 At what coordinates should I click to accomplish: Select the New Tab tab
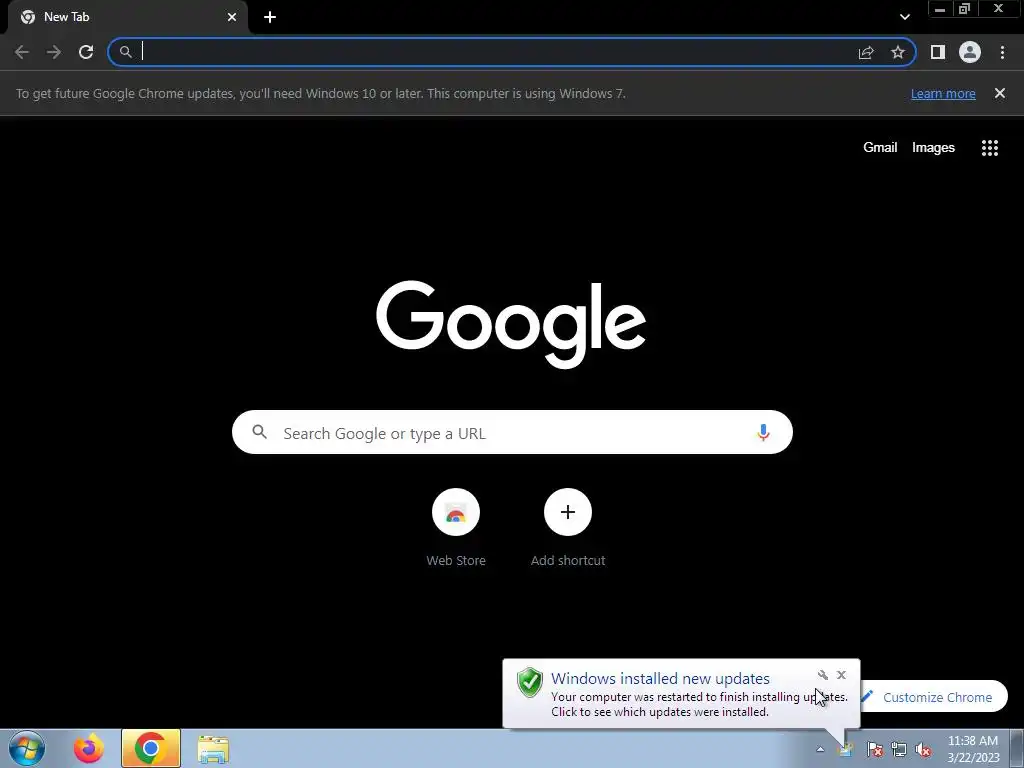[x=128, y=17]
